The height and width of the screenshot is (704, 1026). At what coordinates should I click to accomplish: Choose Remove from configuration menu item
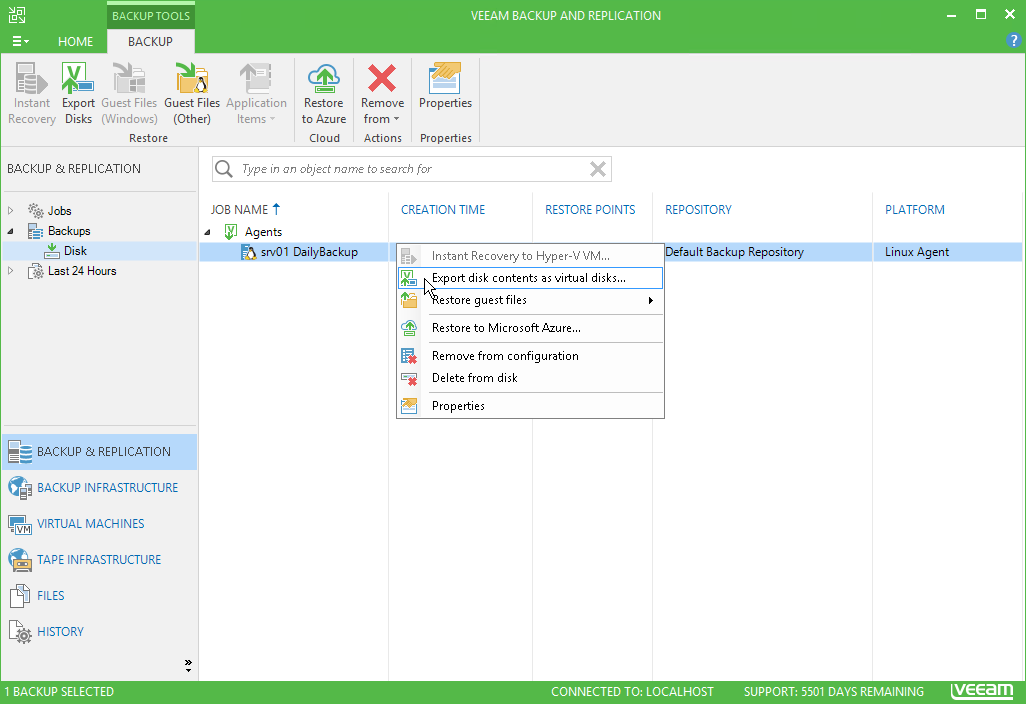tap(530, 356)
